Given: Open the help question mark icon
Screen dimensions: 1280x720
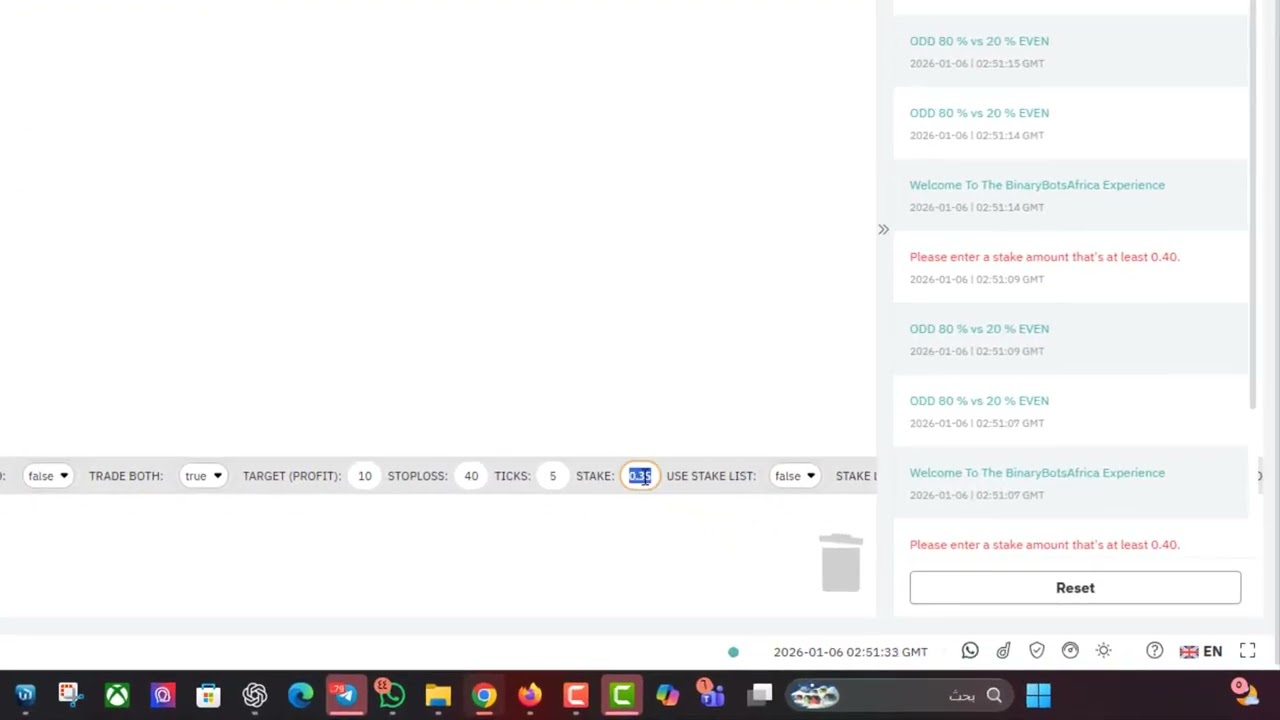Looking at the screenshot, I should [x=1155, y=651].
